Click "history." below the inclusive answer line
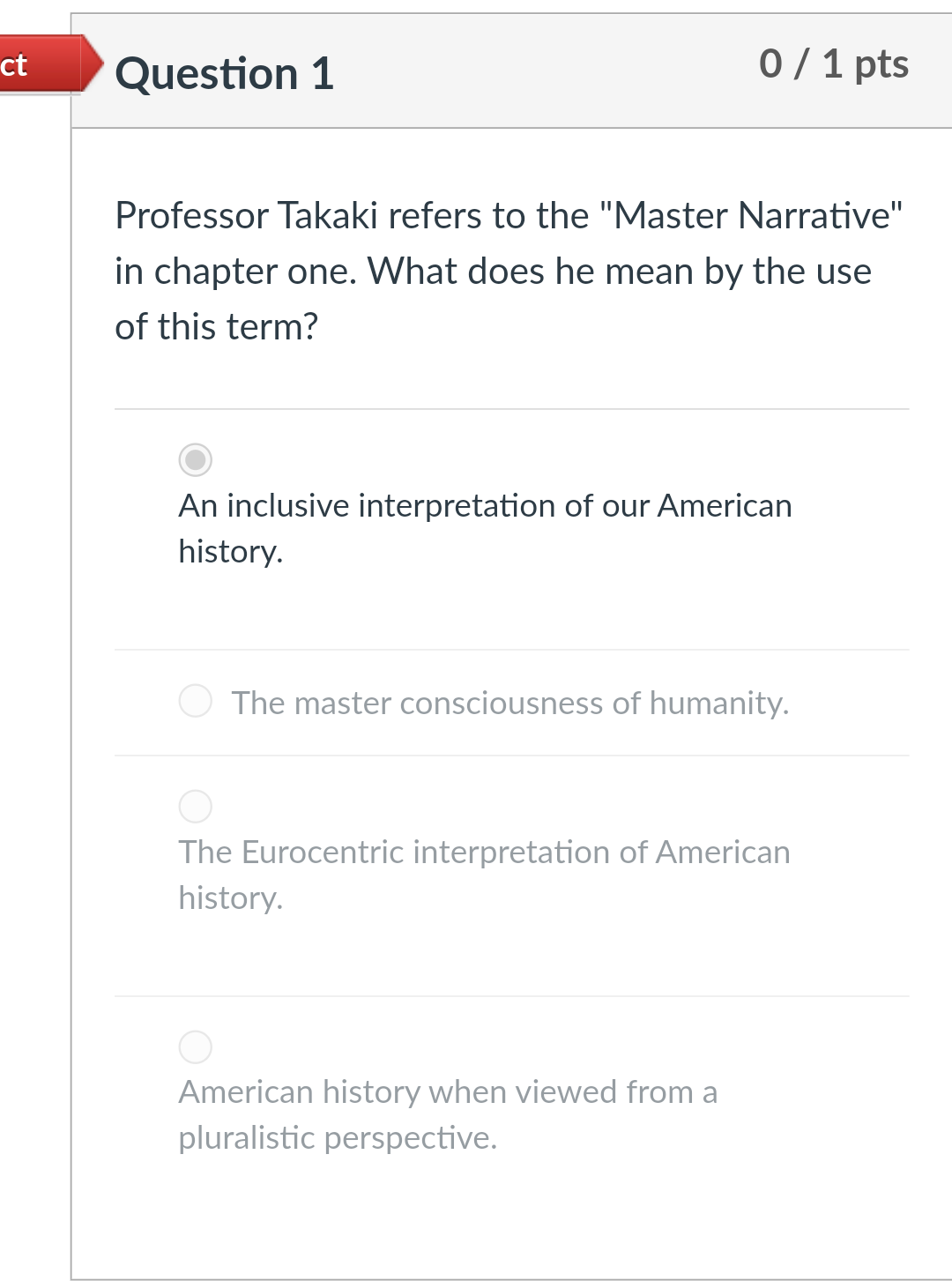The height and width of the screenshot is (1281, 952). (230, 552)
